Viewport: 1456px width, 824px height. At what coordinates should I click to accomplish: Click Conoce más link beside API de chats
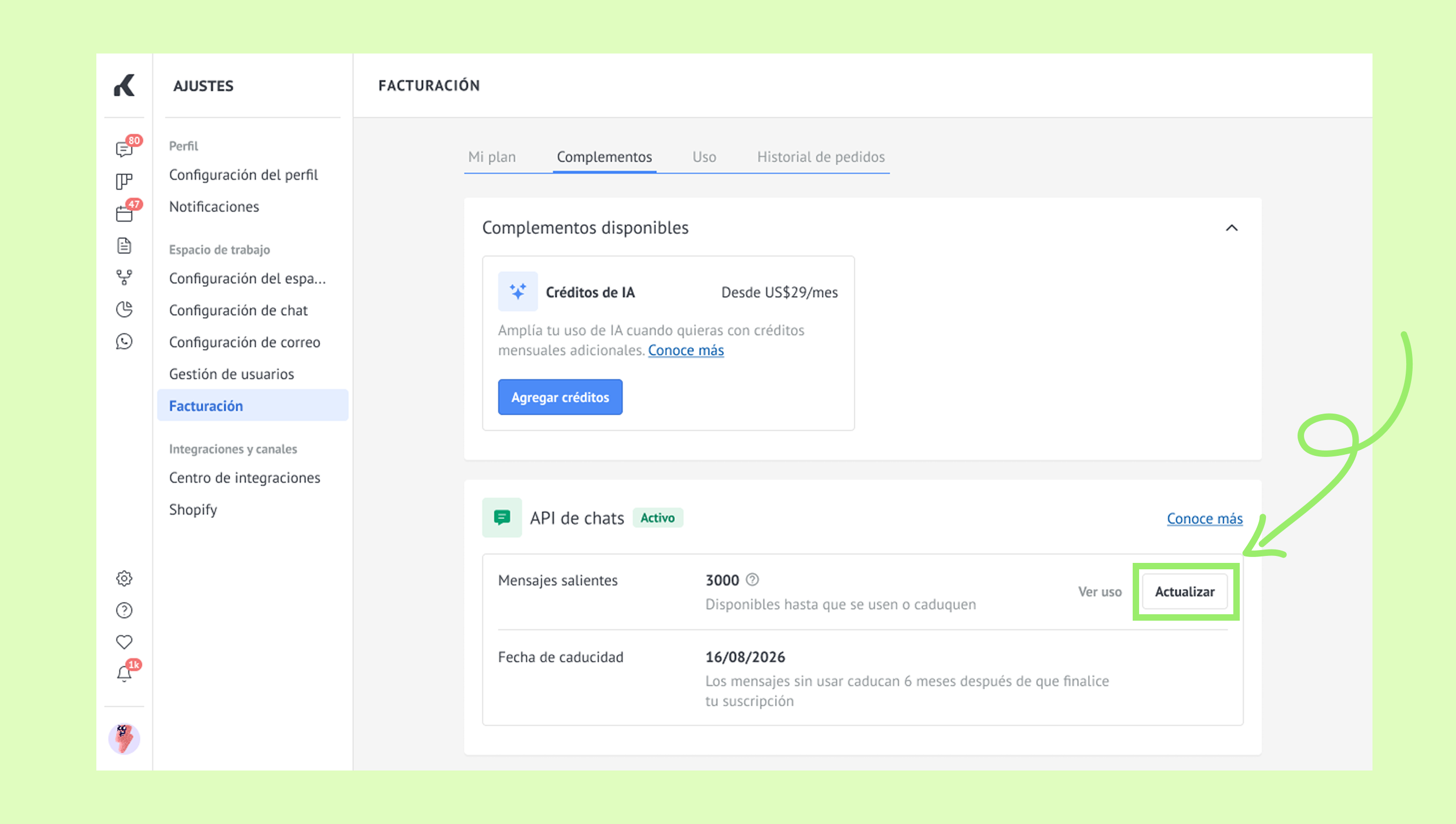[x=1204, y=518]
